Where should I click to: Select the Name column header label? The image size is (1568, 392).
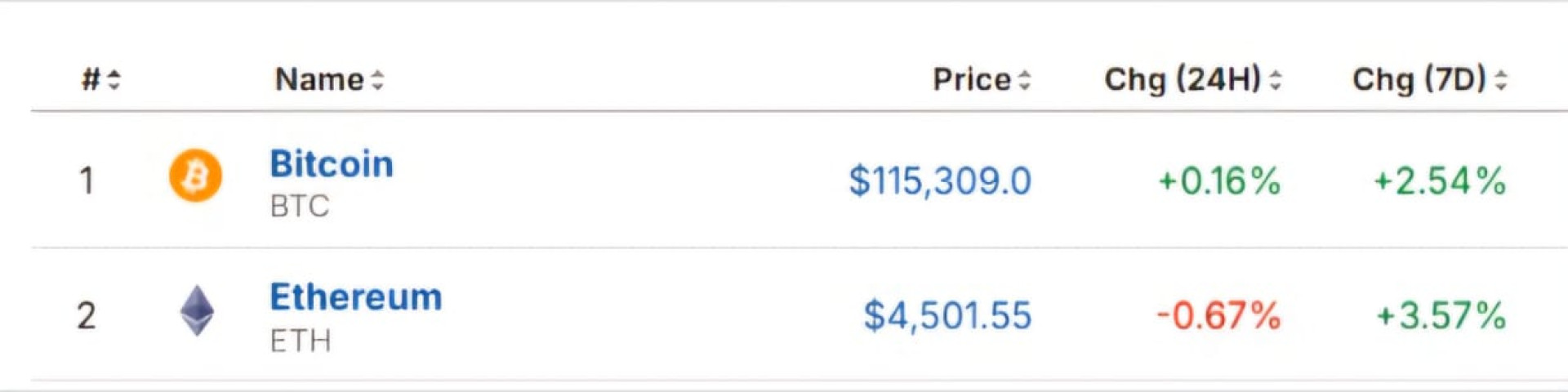(319, 79)
